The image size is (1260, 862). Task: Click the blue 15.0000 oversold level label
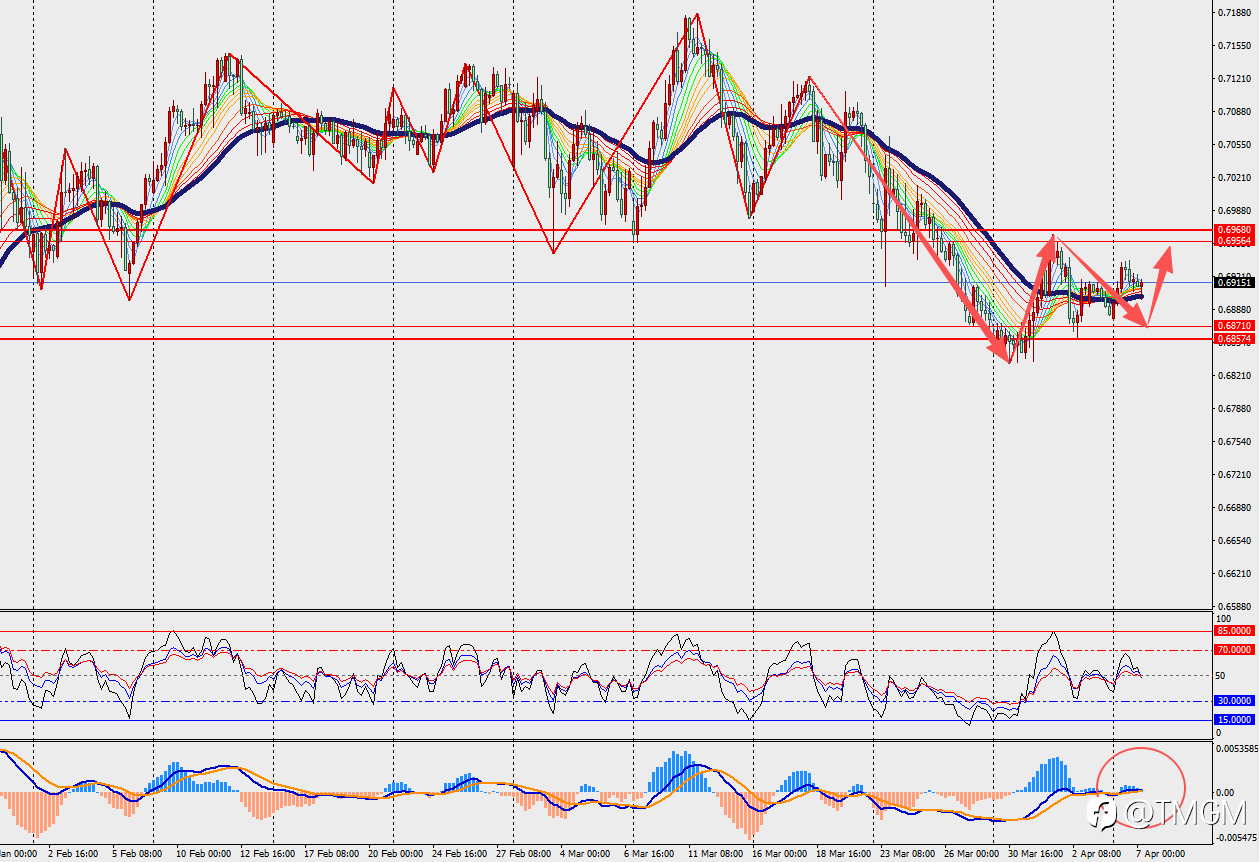pyautogui.click(x=1233, y=720)
